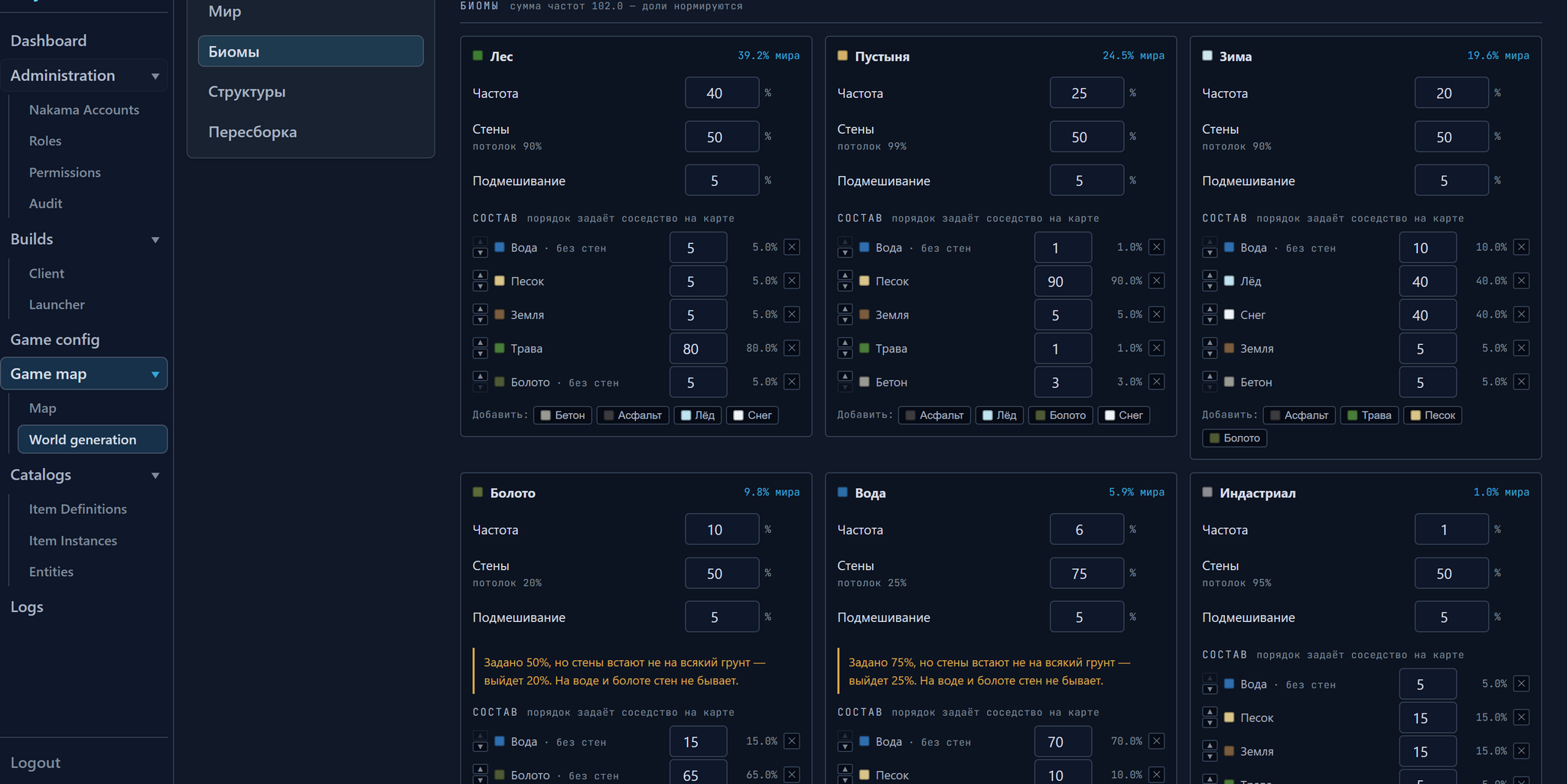The image size is (1567, 784).
Task: Remove Песок from the Пустыня composition
Action: click(x=1157, y=281)
